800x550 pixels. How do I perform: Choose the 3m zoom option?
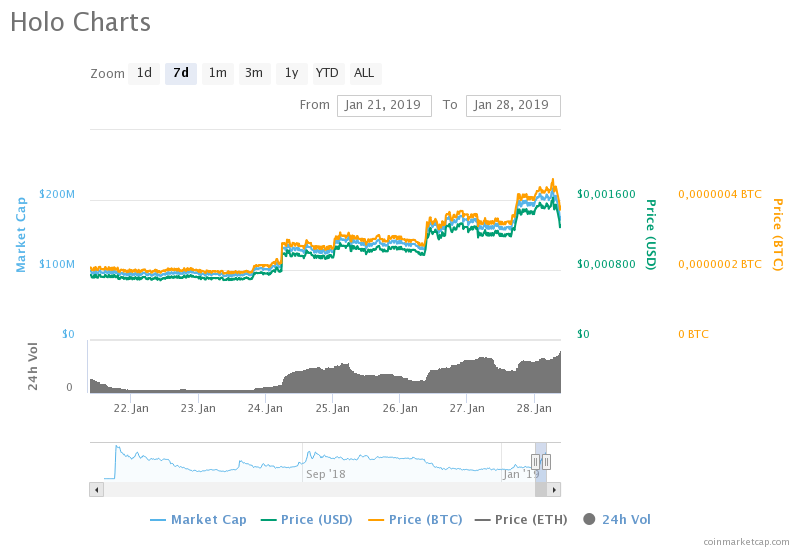[254, 73]
